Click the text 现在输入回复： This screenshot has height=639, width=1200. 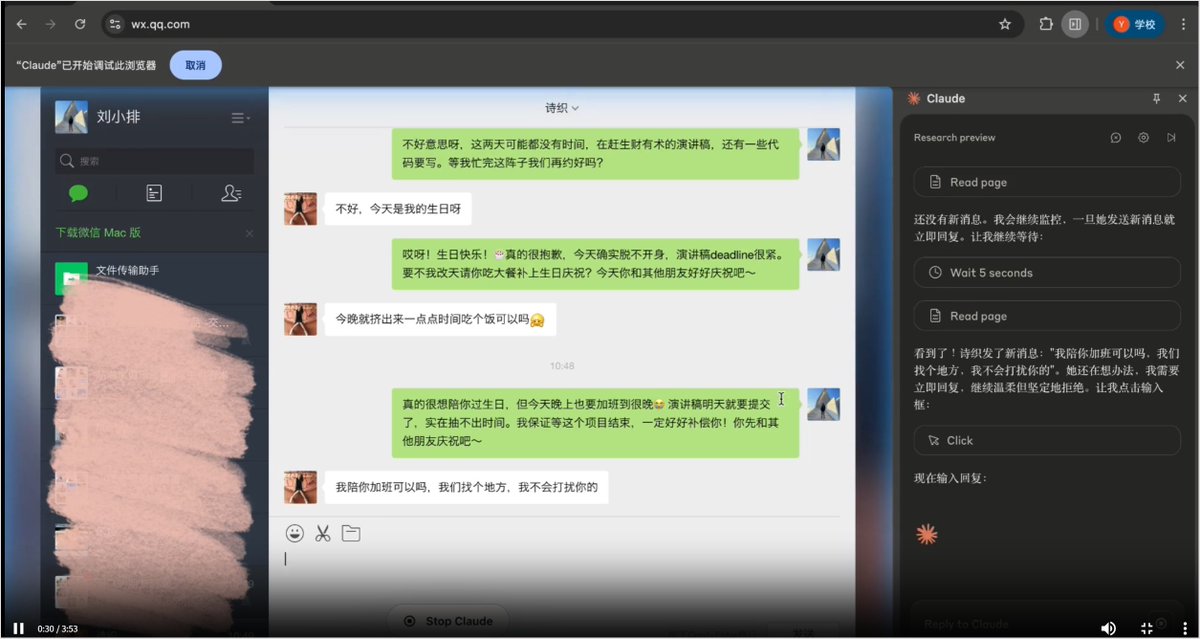[x=950, y=478]
